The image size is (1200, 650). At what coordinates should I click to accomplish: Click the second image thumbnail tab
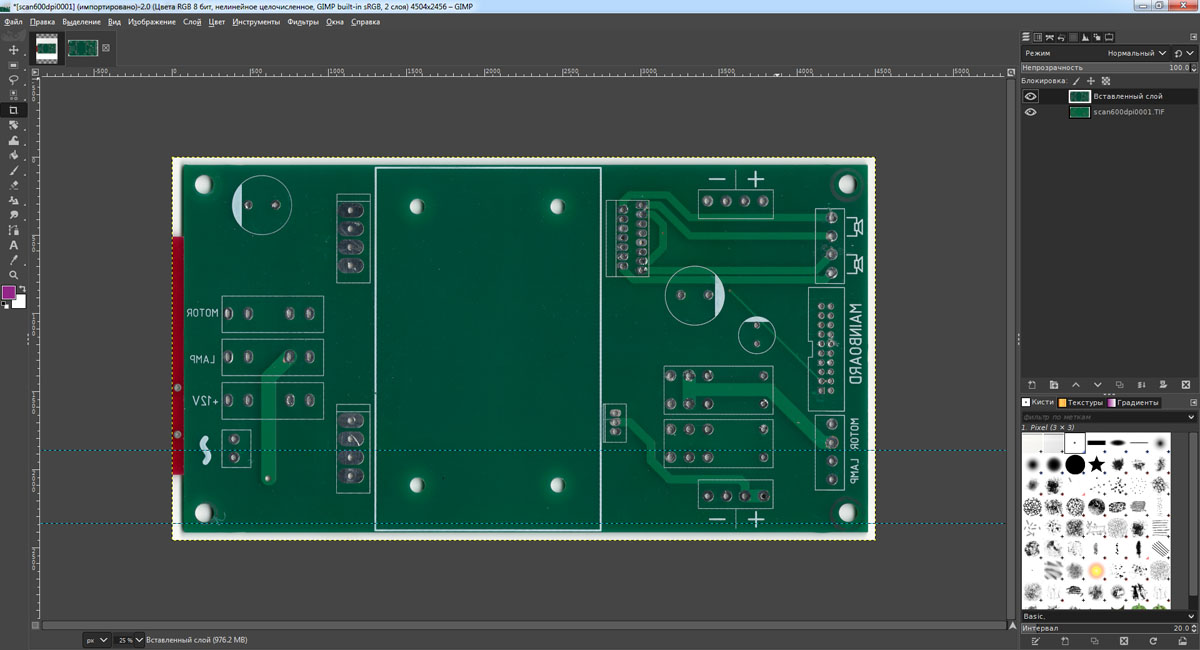(82, 47)
